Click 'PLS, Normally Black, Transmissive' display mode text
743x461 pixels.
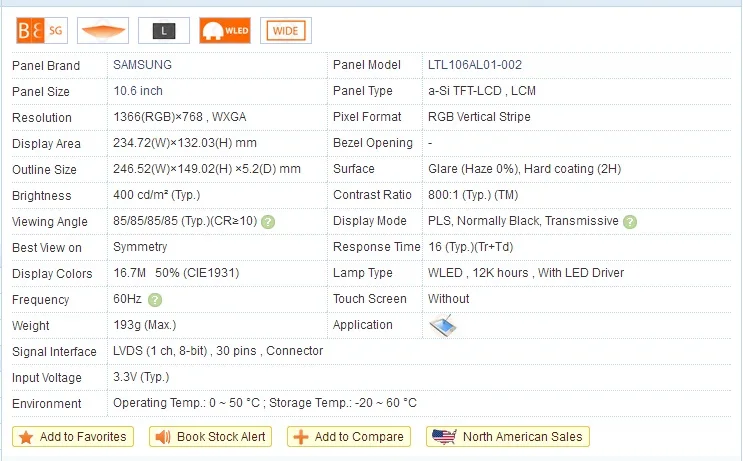(x=523, y=221)
